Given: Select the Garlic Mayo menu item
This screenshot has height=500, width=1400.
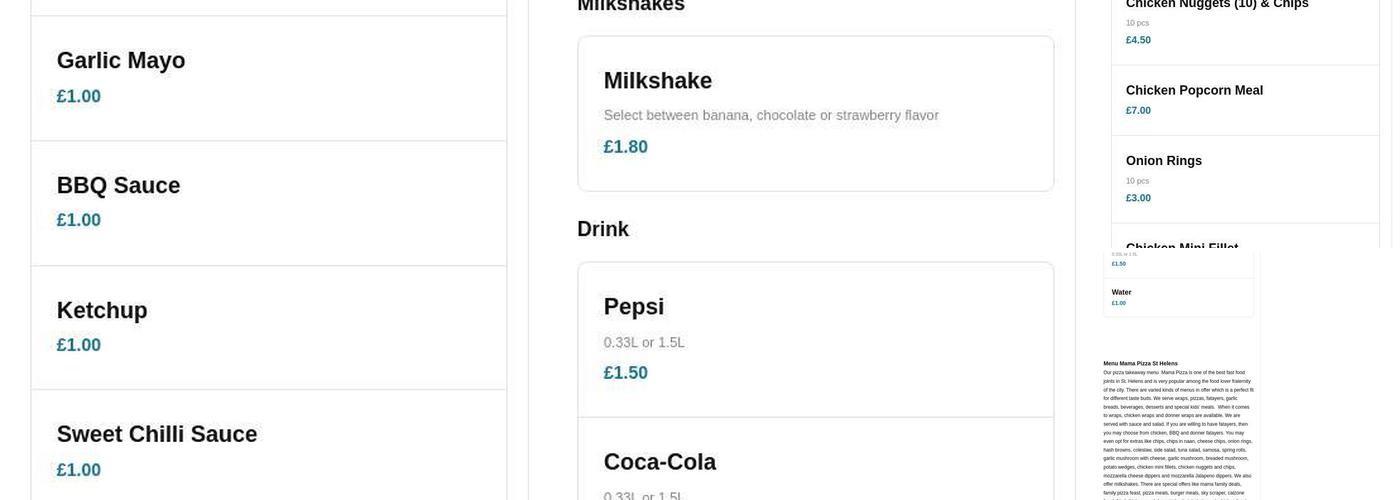Looking at the screenshot, I should pos(121,61).
